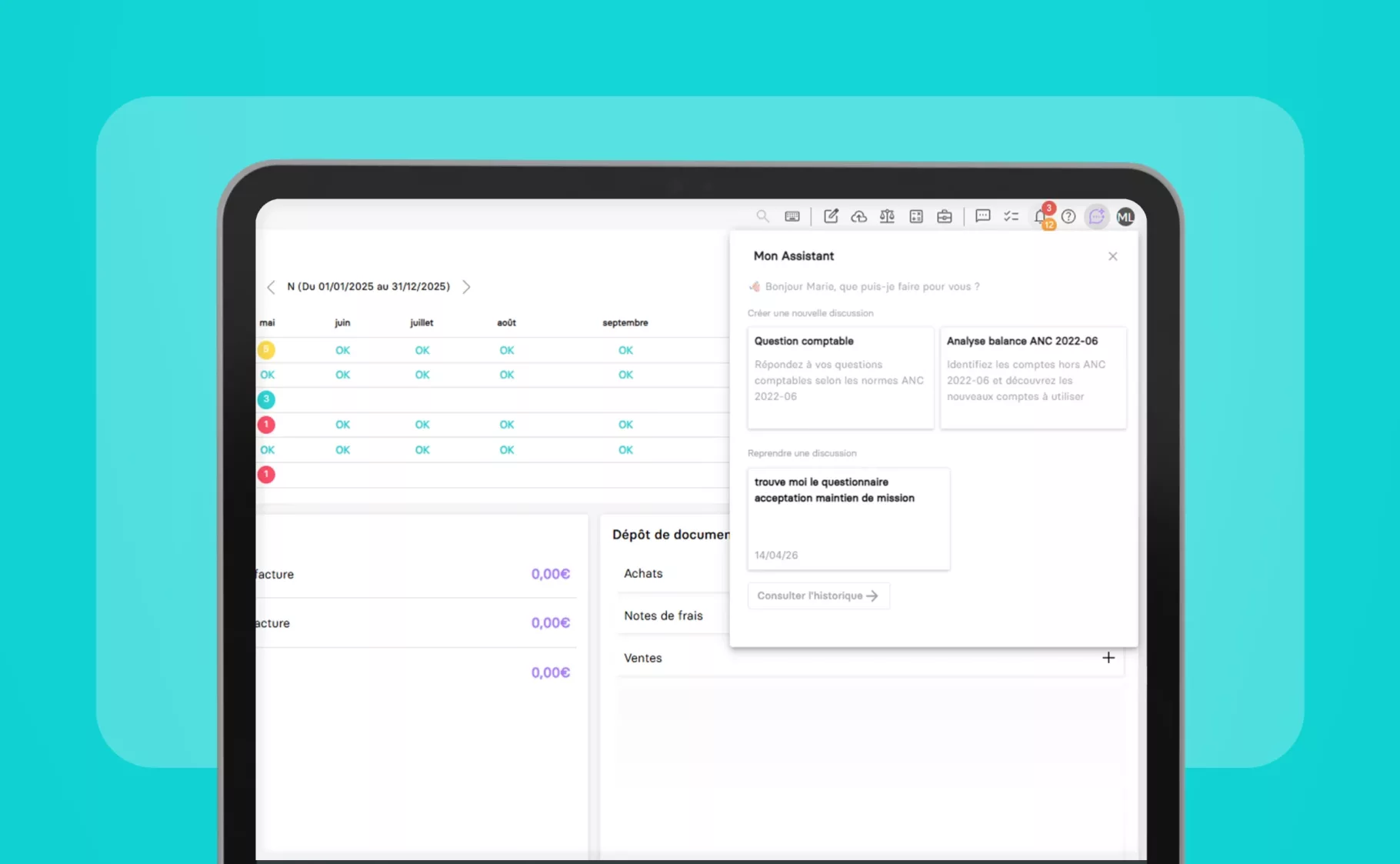Click the search magnifier icon
The width and height of the screenshot is (1400, 864).
[762, 216]
